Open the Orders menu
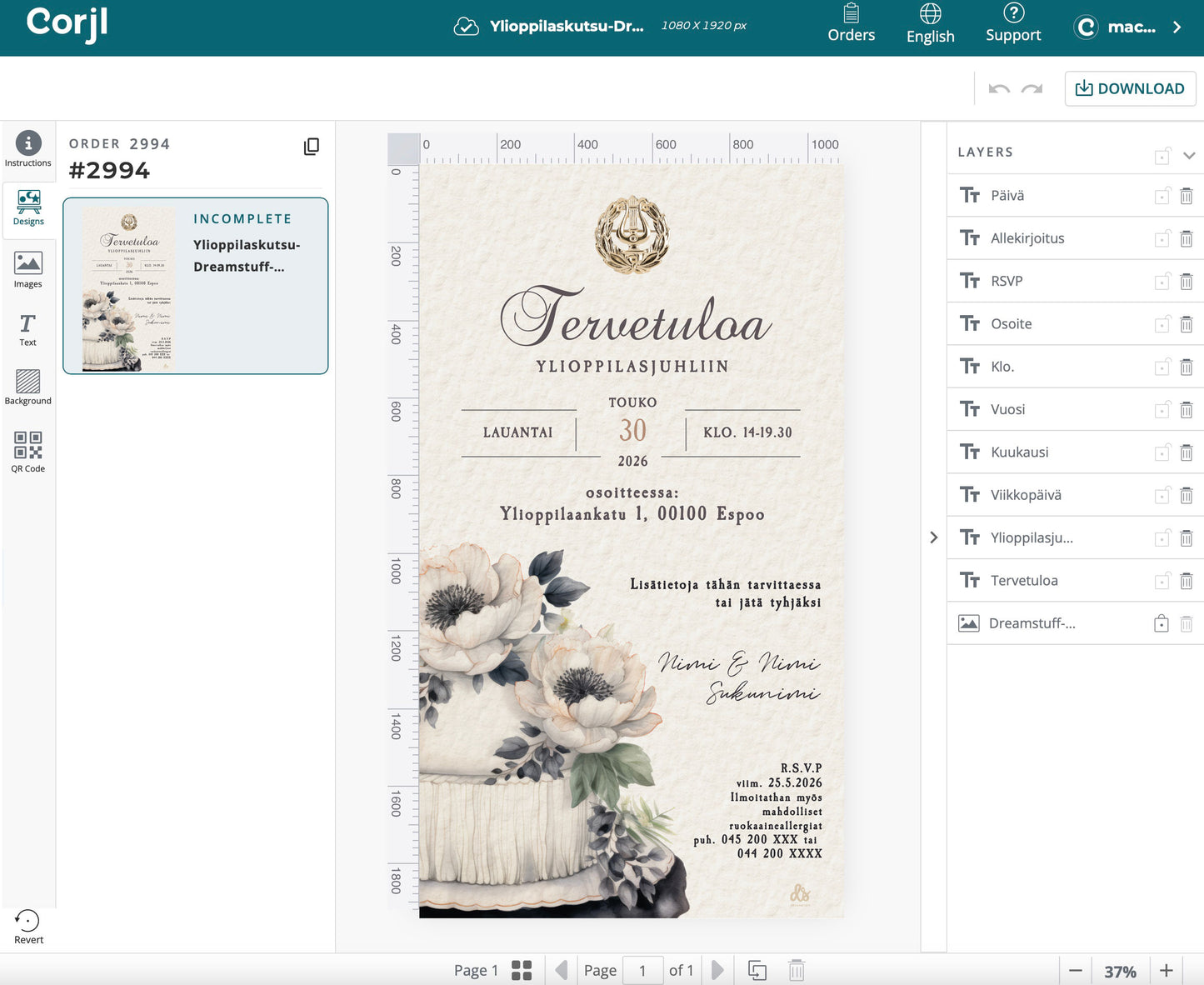The width and height of the screenshot is (1204, 985). (851, 23)
